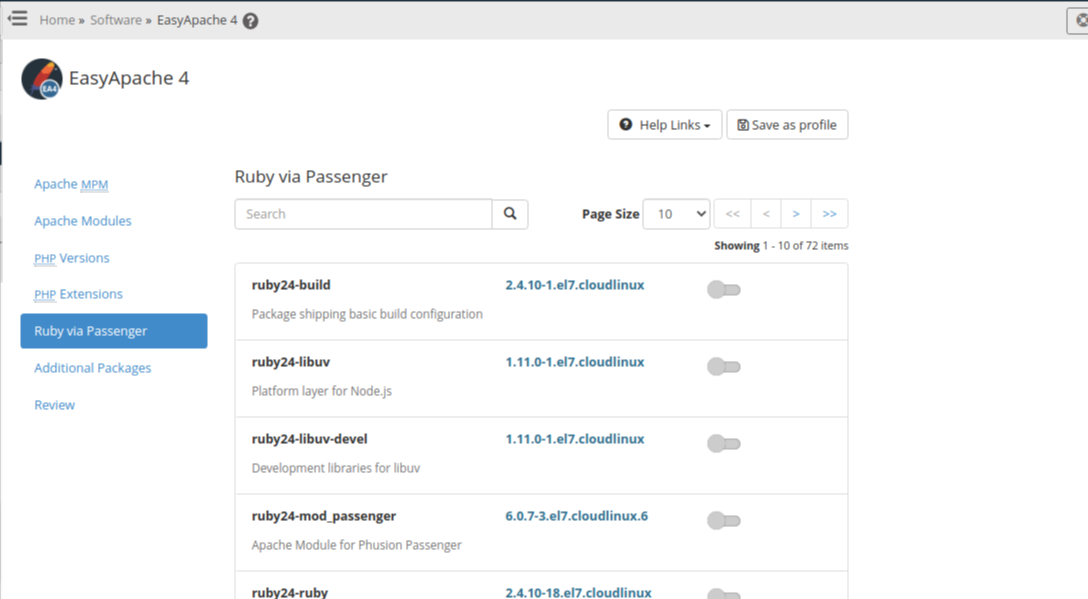Go to previous page with < button
The height and width of the screenshot is (599, 1088).
(766, 214)
